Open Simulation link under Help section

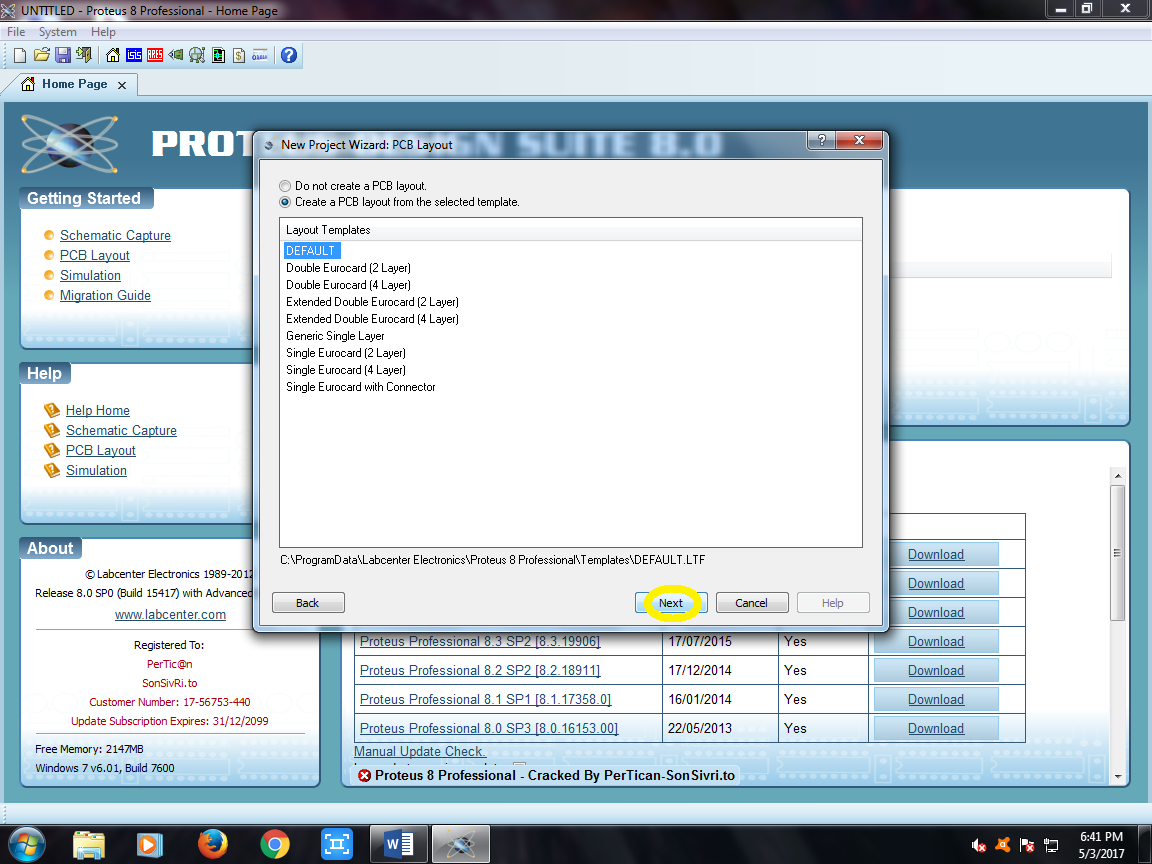96,469
